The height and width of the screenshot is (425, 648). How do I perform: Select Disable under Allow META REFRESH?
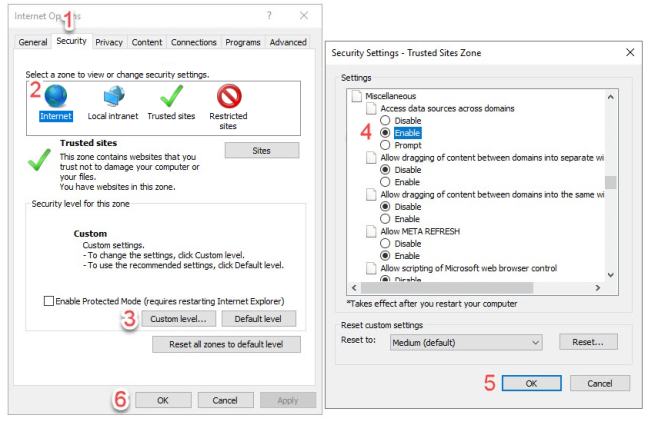387,243
